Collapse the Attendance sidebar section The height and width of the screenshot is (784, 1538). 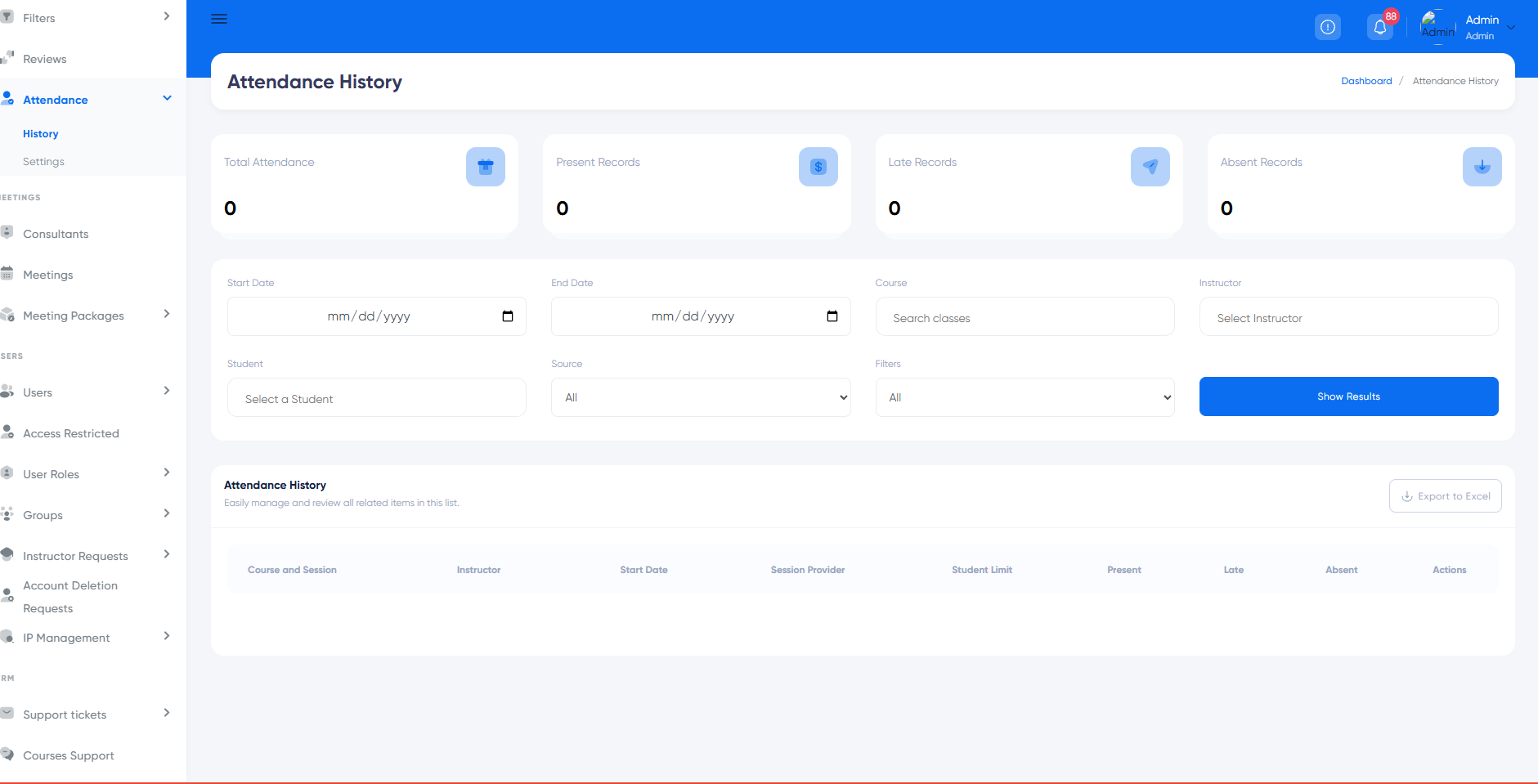[167, 98]
